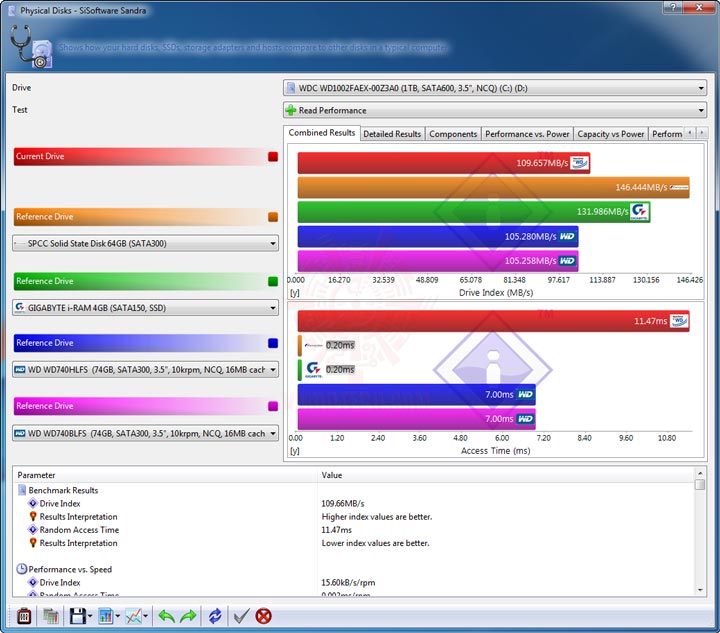Open the SPCC Solid State Disk dropdown
Viewport: 720px width, 633px height.
point(145,243)
